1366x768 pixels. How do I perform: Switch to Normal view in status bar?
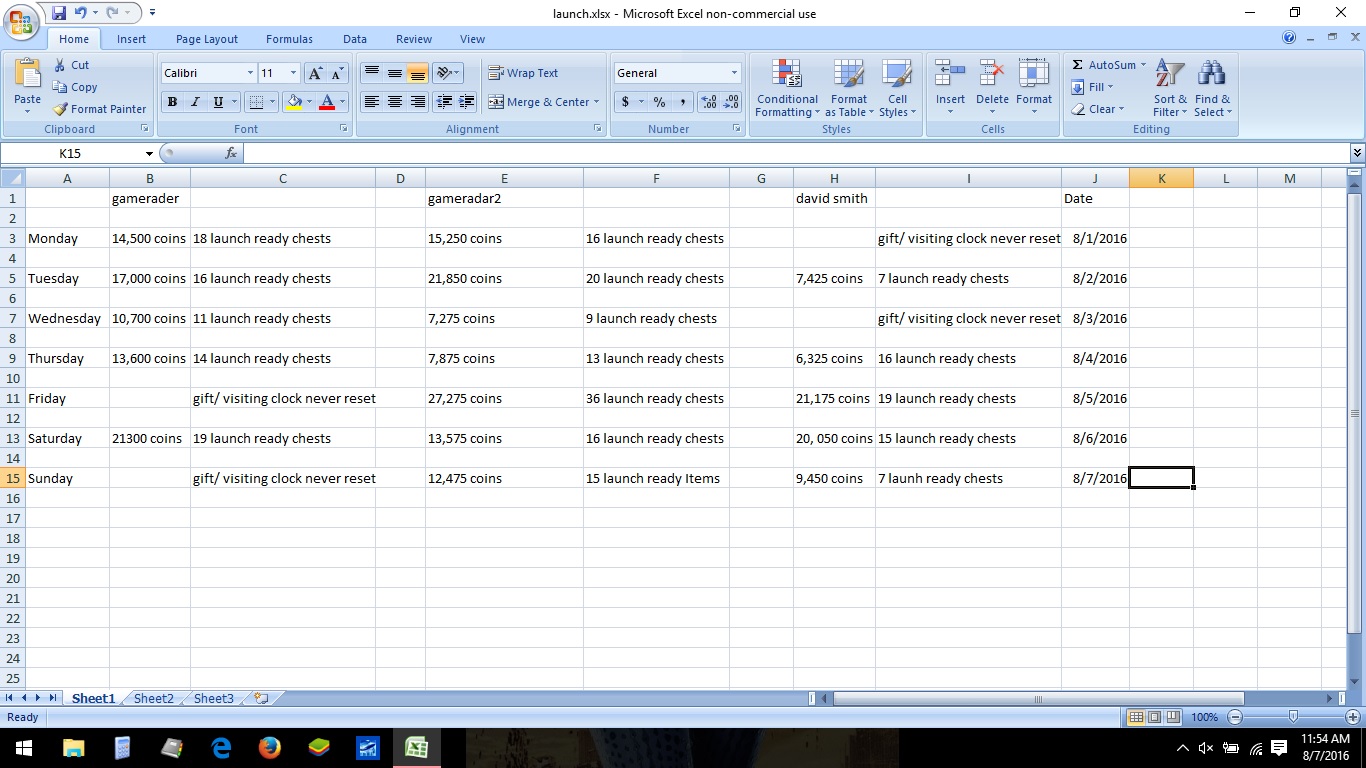pyautogui.click(x=1136, y=717)
